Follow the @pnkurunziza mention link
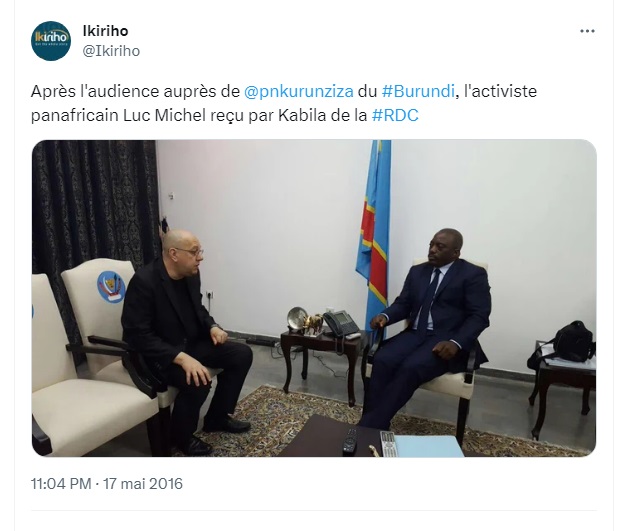 coord(299,91)
